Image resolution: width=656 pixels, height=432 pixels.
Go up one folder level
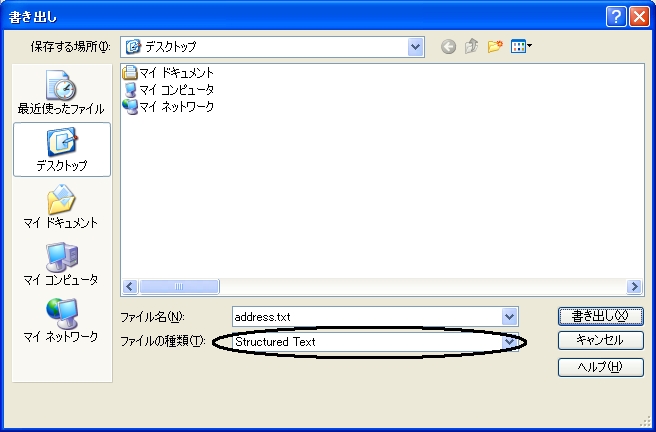click(472, 46)
